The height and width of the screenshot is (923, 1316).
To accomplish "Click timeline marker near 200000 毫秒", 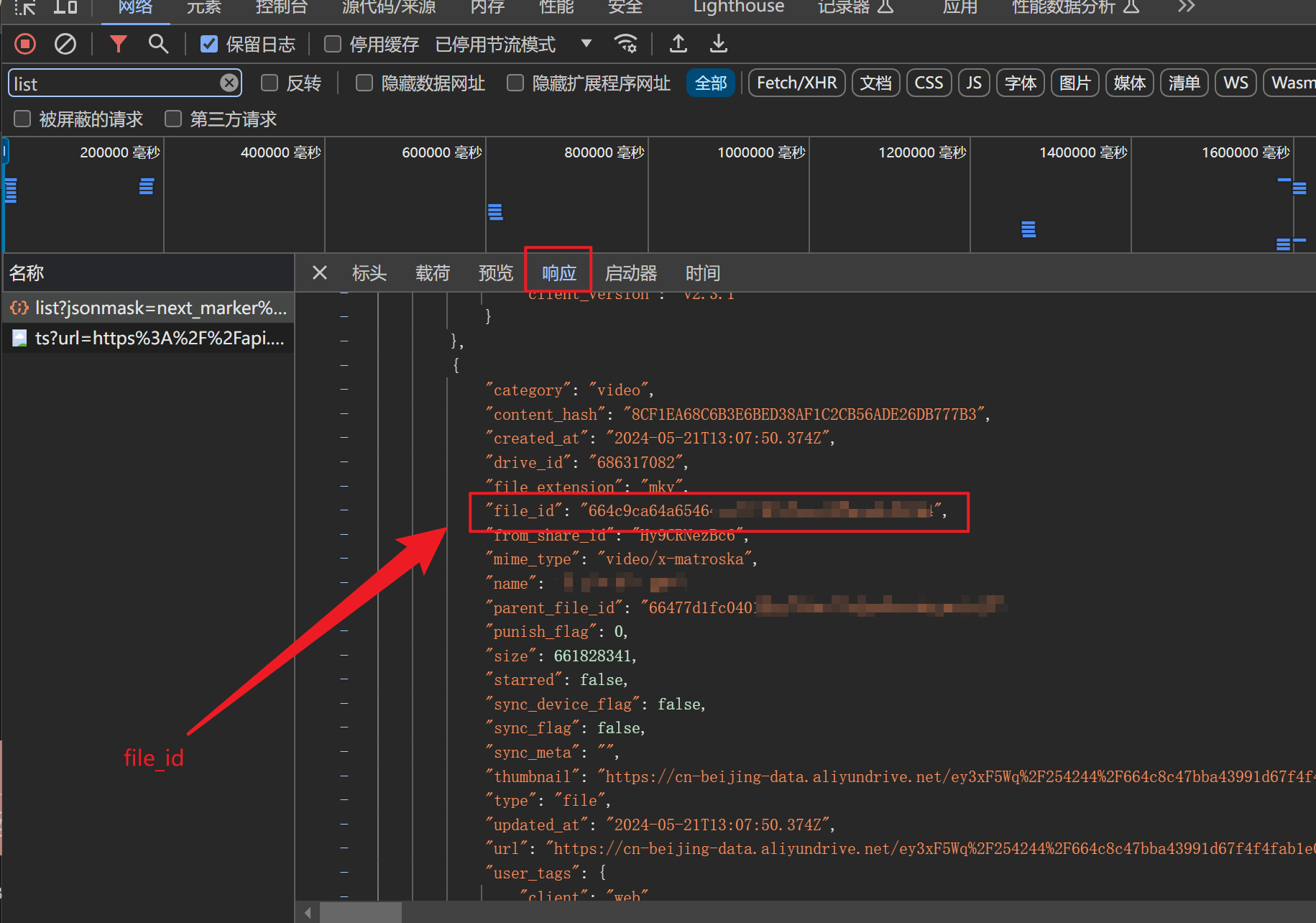I will [146, 186].
